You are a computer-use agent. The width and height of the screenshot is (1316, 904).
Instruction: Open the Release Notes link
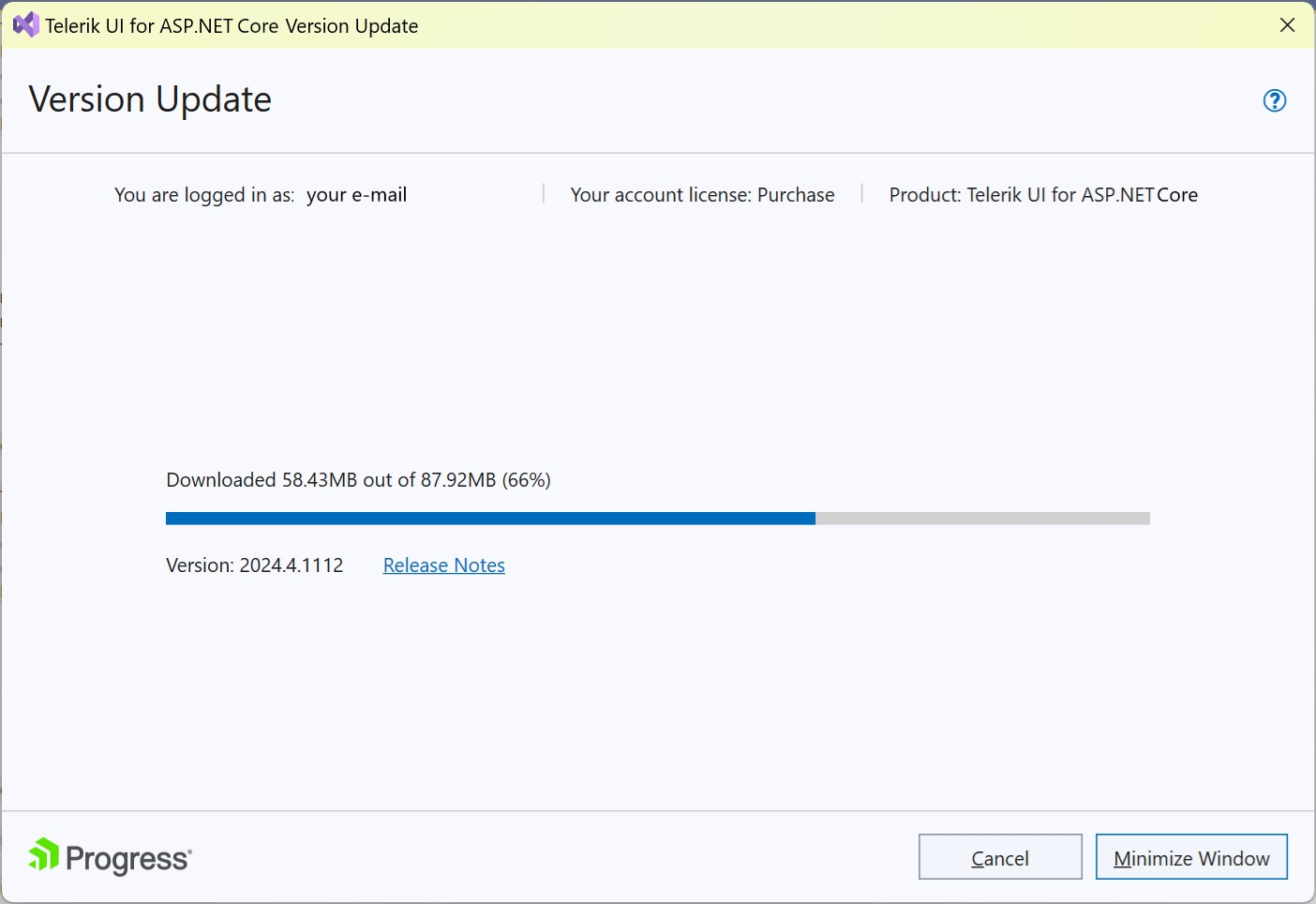click(x=443, y=565)
